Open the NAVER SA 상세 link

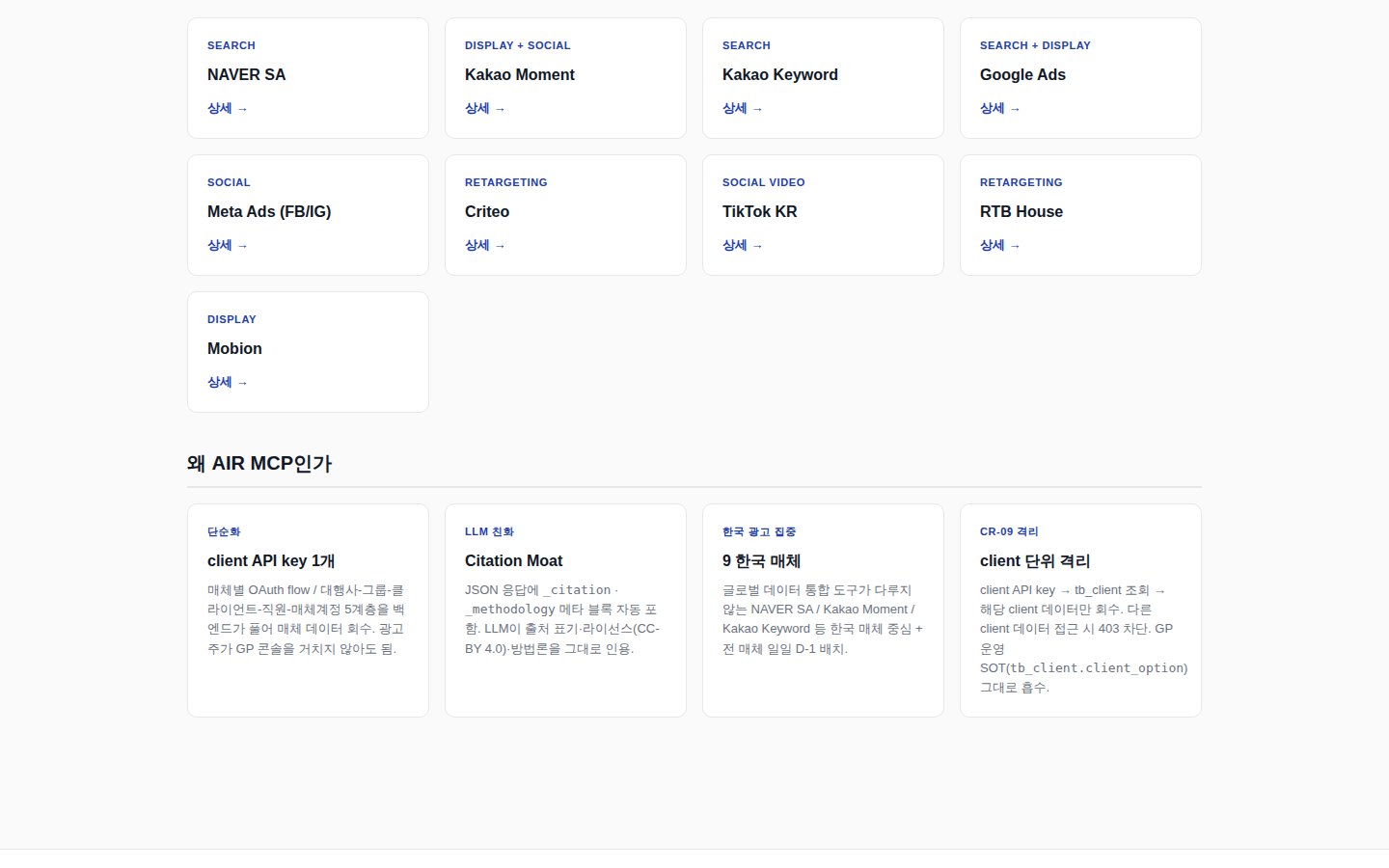point(228,108)
